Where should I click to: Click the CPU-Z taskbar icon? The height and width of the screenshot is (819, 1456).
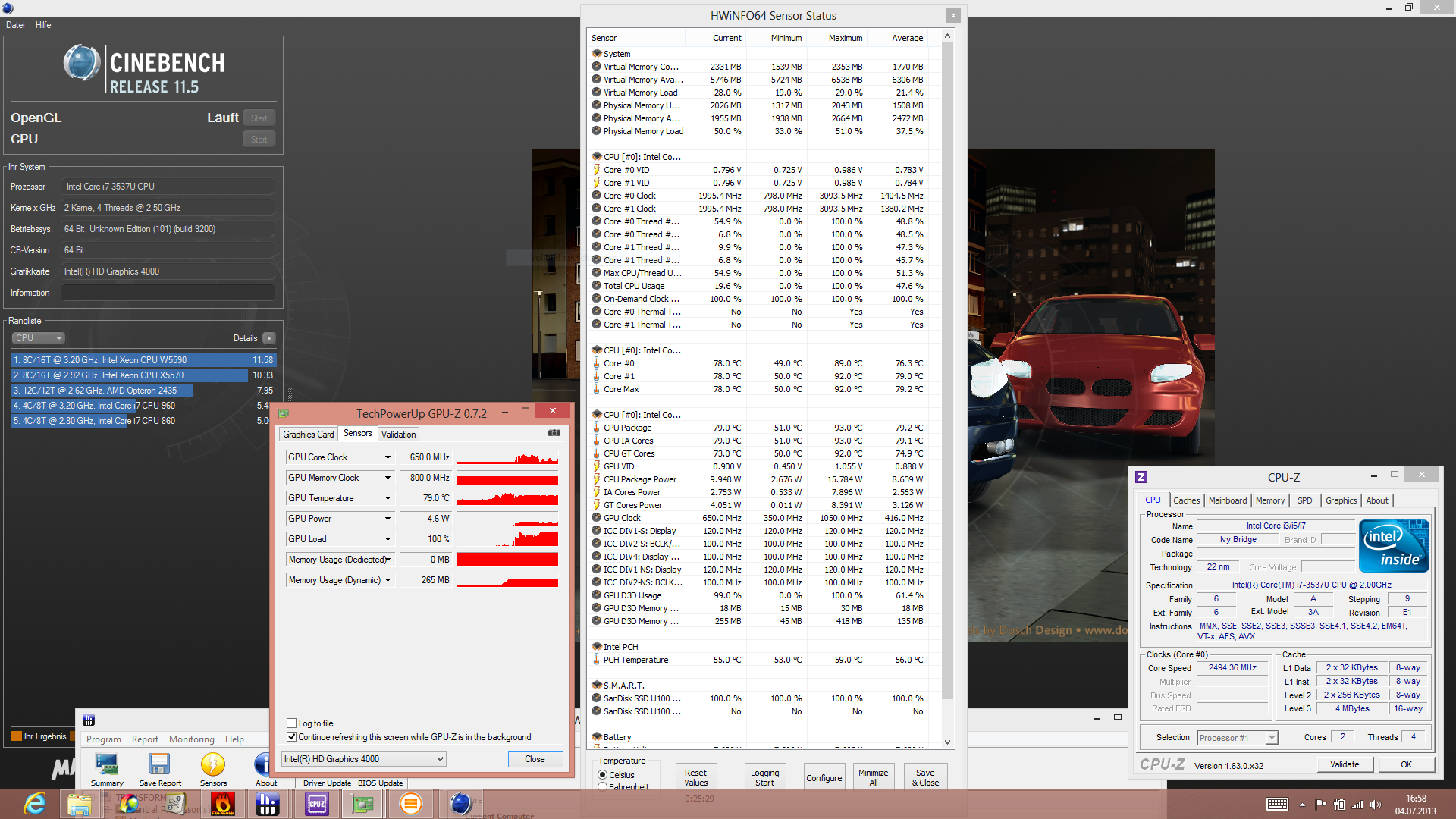click(x=317, y=804)
